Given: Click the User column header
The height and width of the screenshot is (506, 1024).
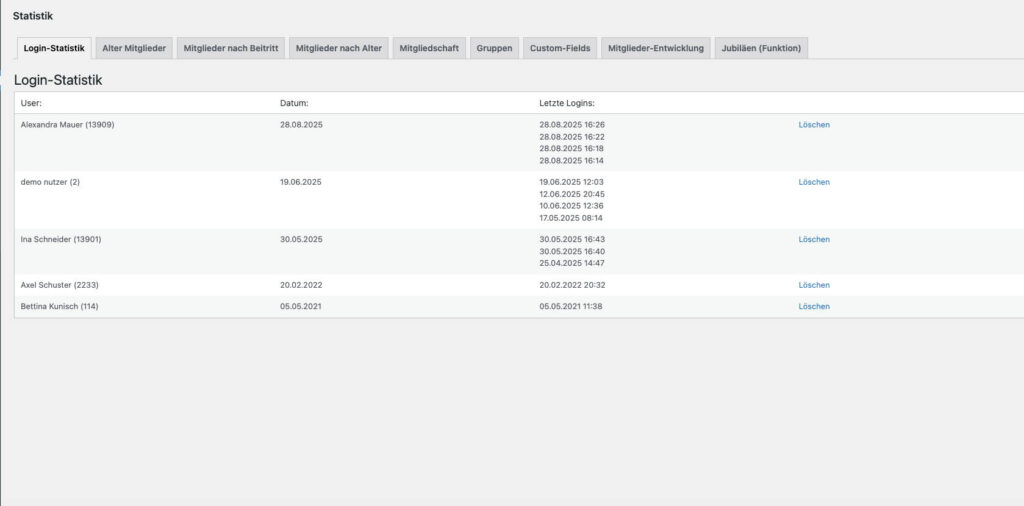Looking at the screenshot, I should [x=32, y=103].
